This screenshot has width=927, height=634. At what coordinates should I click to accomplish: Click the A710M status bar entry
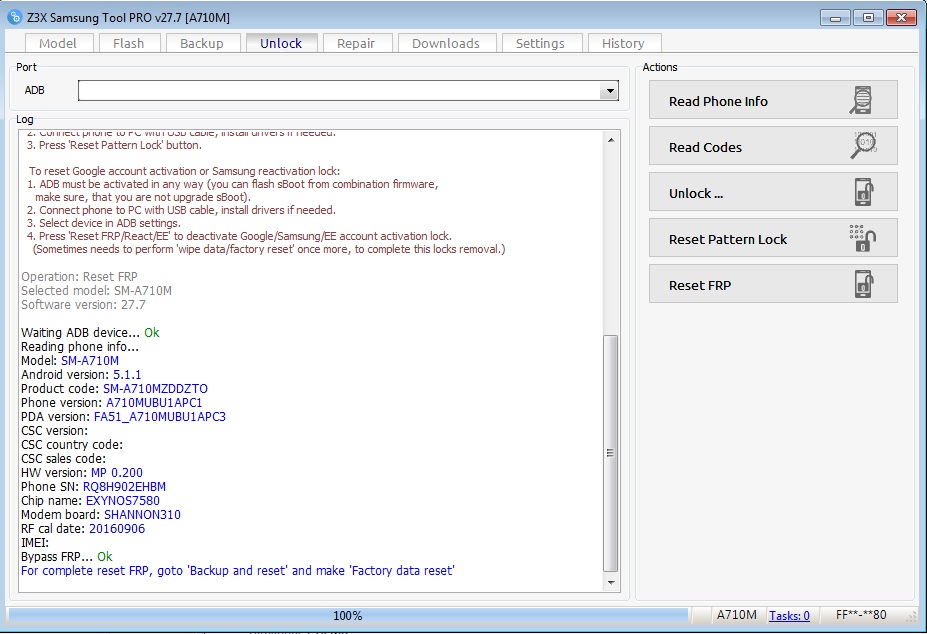737,615
